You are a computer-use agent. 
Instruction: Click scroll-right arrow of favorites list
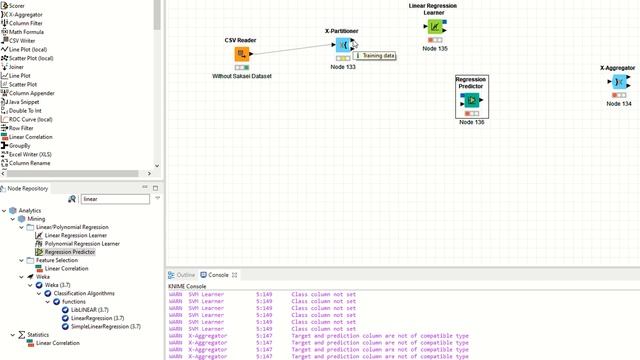pyautogui.click(x=149, y=173)
